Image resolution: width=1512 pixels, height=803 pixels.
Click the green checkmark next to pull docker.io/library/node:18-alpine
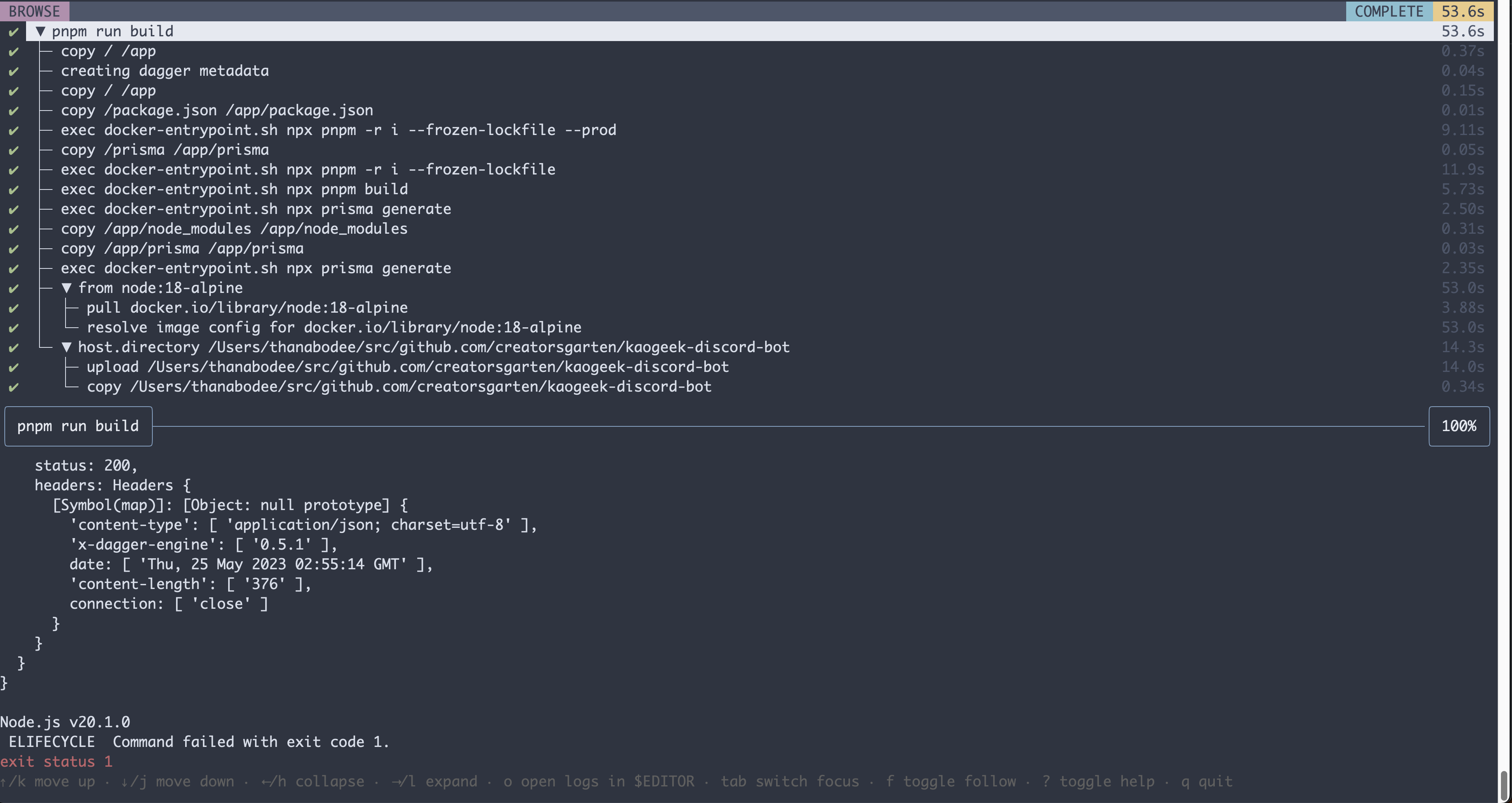tap(13, 308)
